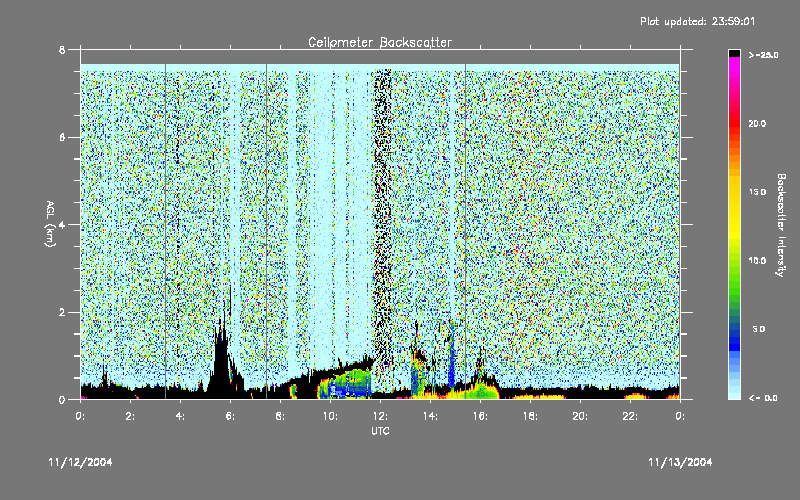The width and height of the screenshot is (800, 500).
Task: Click the "4" altitude tick label
Action: pyautogui.click(x=62, y=224)
